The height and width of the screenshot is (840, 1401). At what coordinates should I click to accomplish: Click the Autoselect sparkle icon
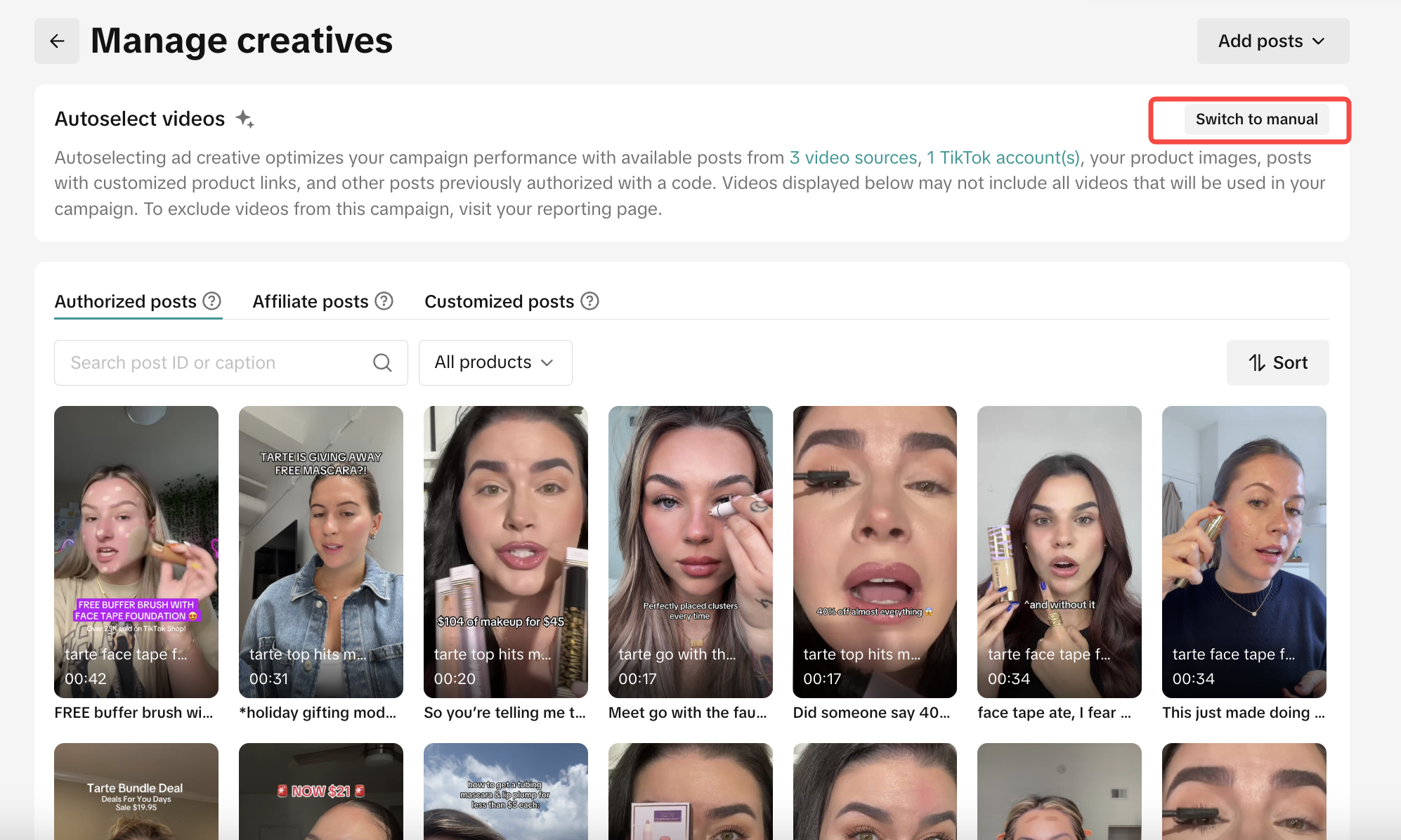point(245,119)
